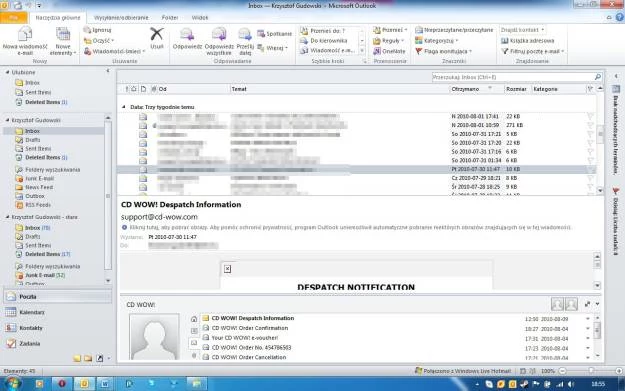The image size is (625, 391).
Task: Click the Spotkanie meeting reply icon
Action: pyautogui.click(x=274, y=34)
